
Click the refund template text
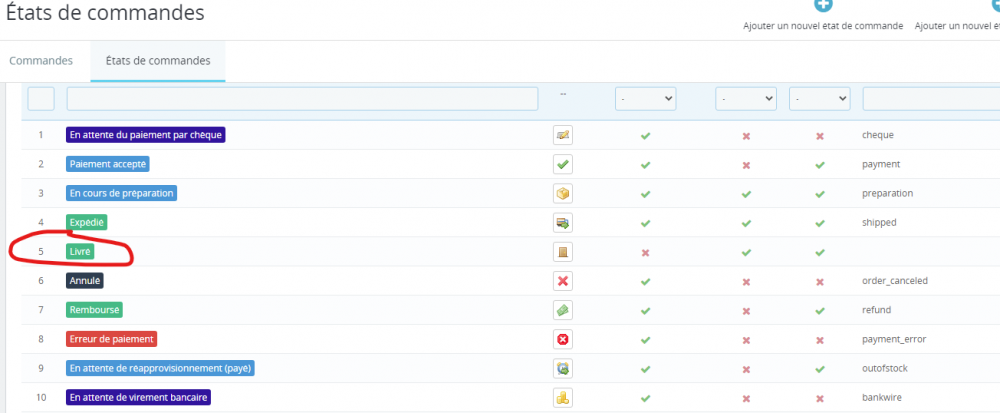pyautogui.click(x=876, y=310)
